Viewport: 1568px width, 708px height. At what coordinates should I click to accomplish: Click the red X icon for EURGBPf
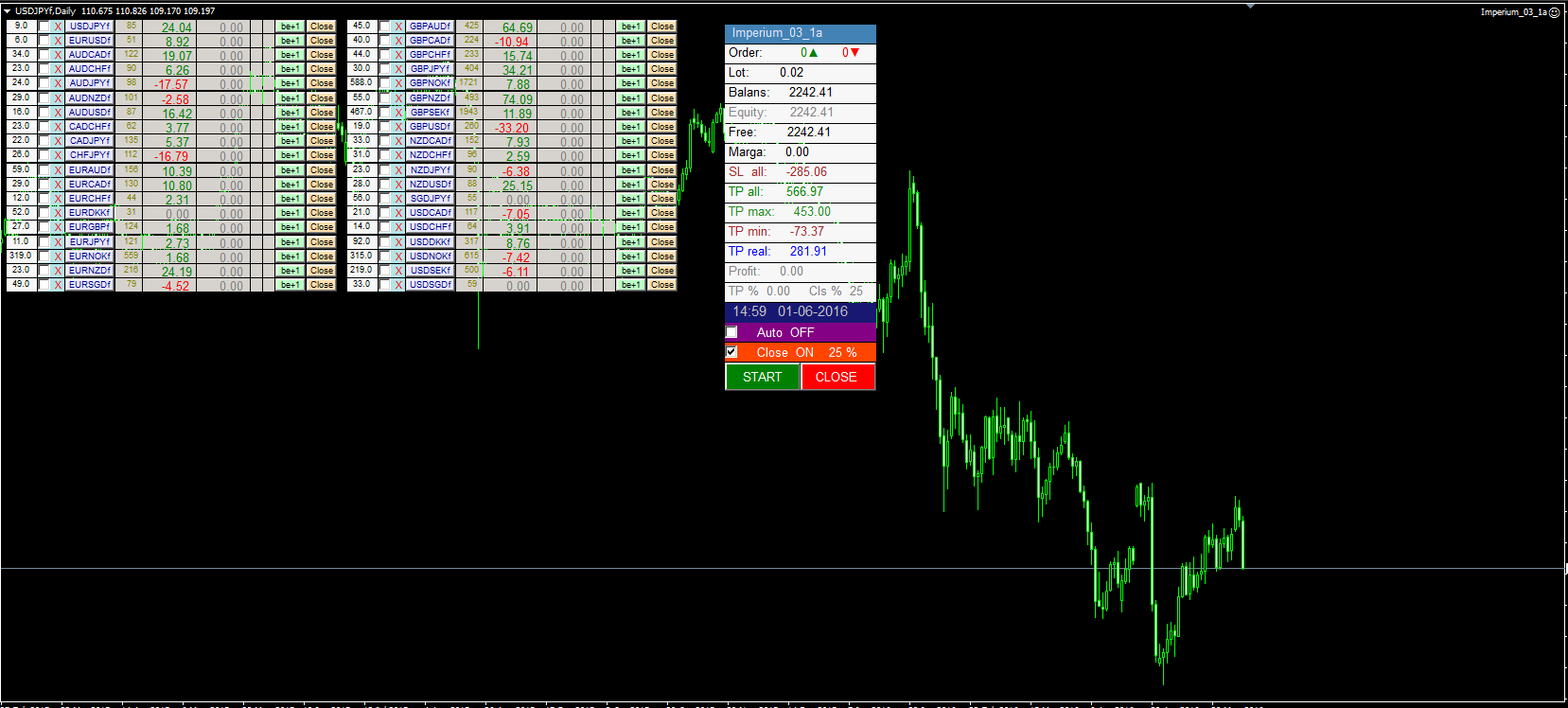click(58, 227)
